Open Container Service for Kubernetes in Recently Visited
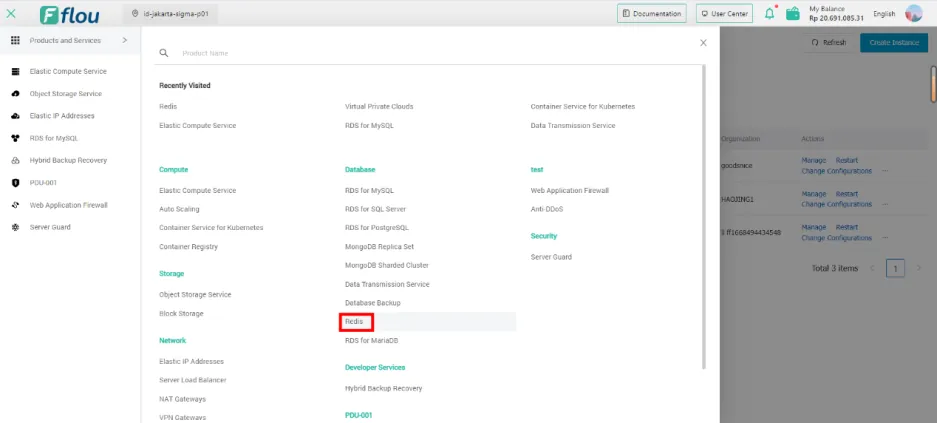The height and width of the screenshot is (423, 937). (x=583, y=106)
